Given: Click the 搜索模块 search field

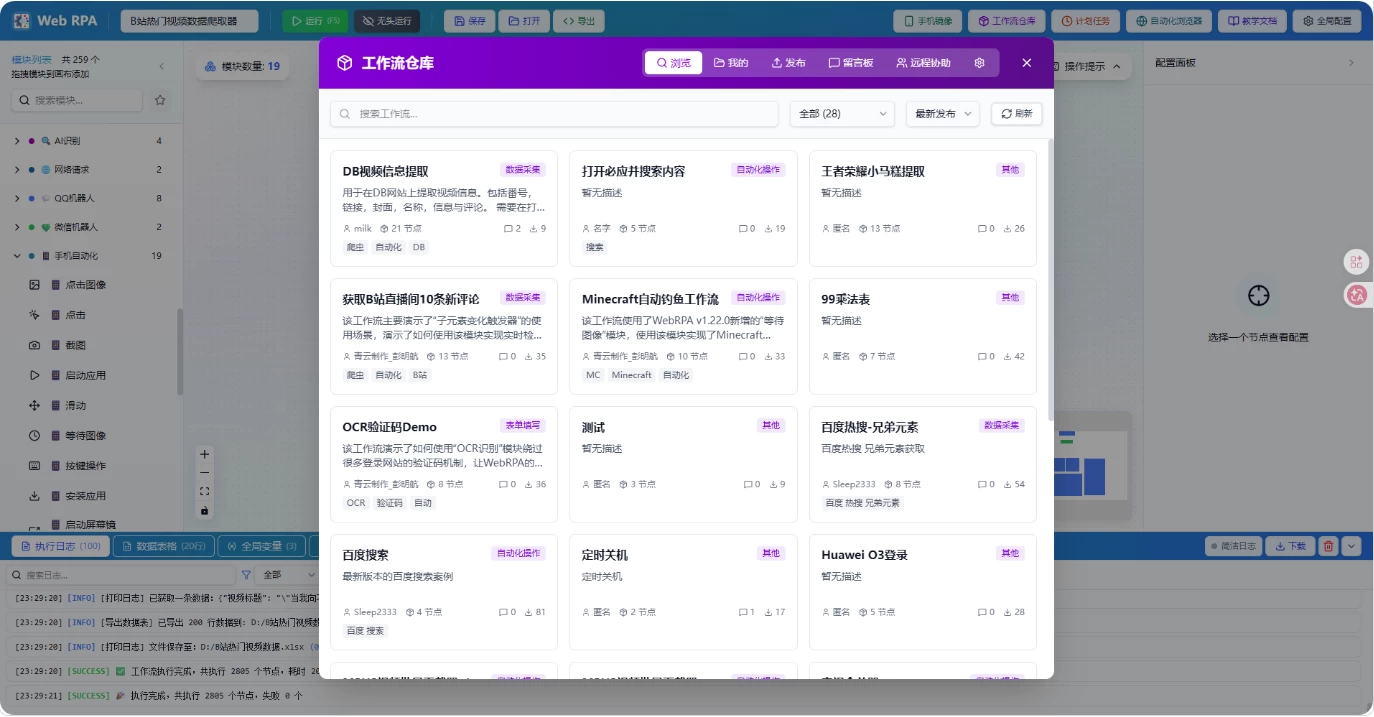Looking at the screenshot, I should [77, 100].
